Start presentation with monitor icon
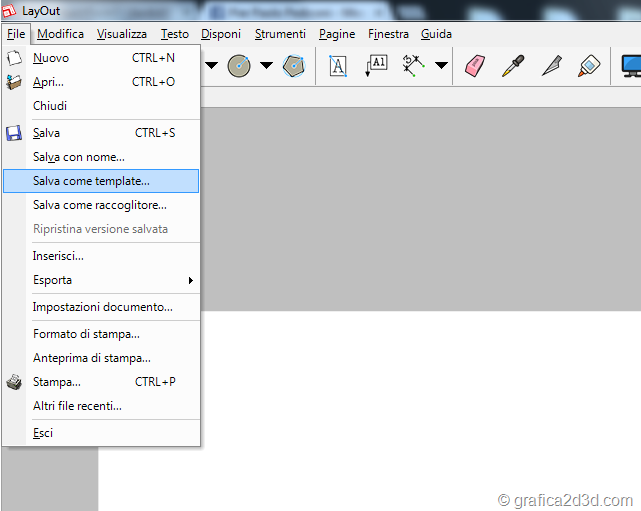 click(632, 66)
